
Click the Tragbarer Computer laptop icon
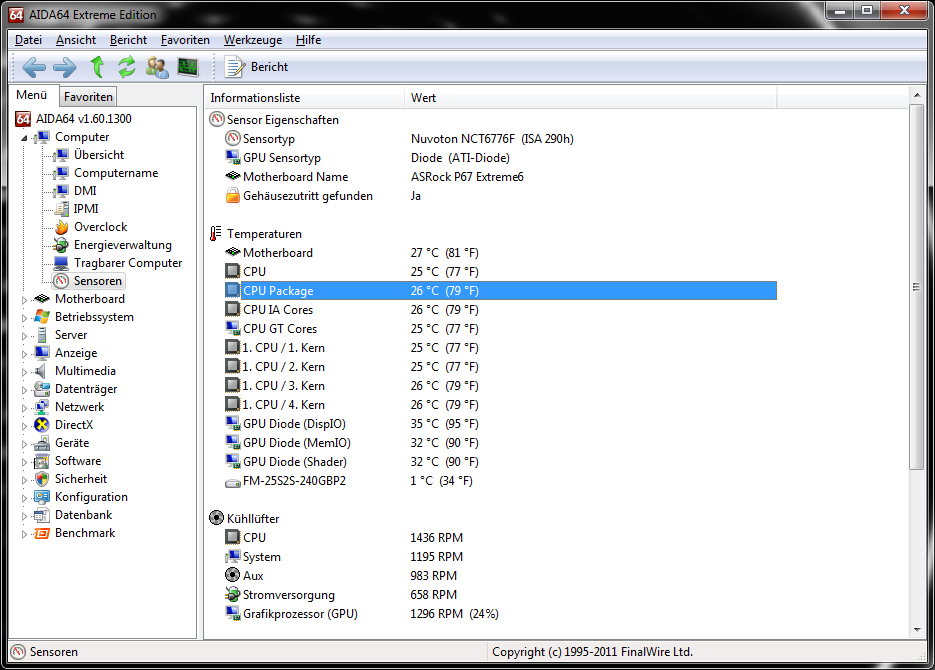[61, 263]
